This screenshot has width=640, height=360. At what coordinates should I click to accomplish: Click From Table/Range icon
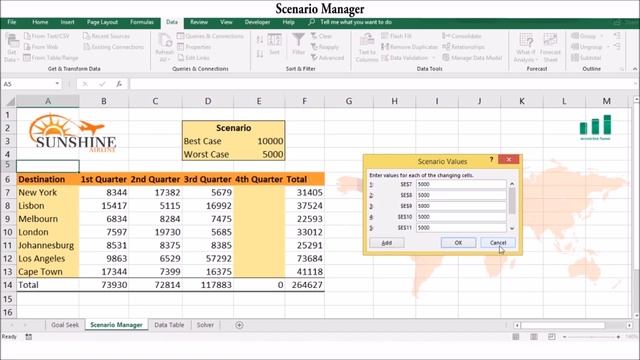[27, 58]
